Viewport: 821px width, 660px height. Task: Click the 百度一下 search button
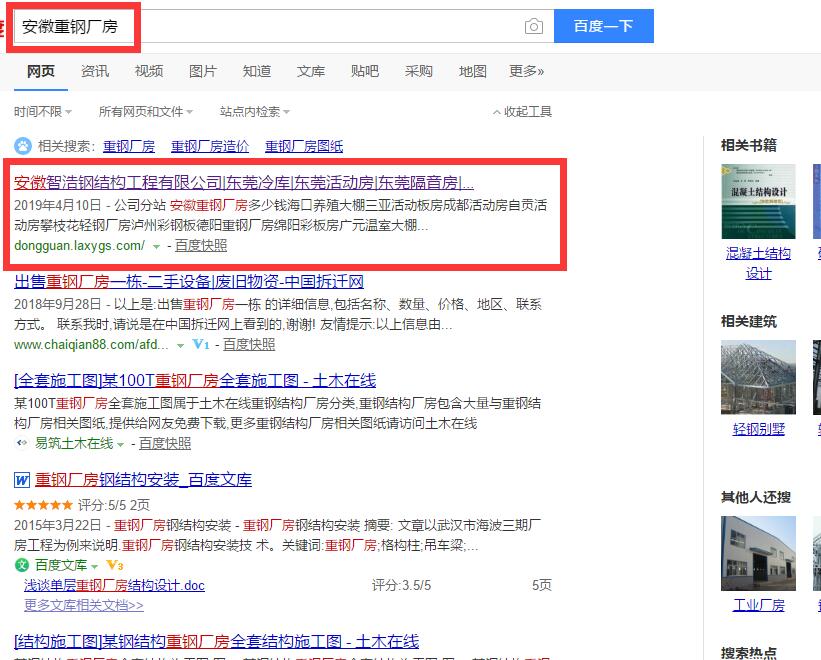604,26
